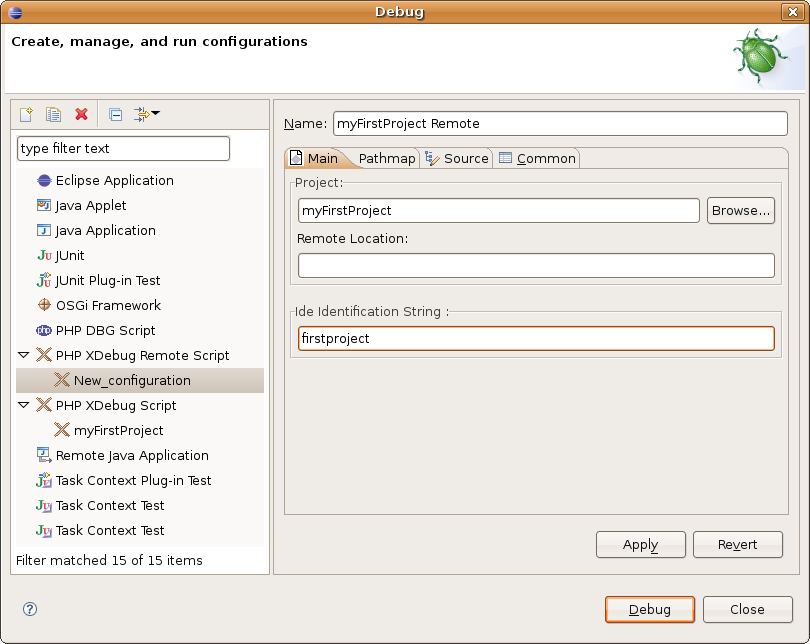Click the duplicate configuration icon
This screenshot has height=644, width=810.
[54, 115]
